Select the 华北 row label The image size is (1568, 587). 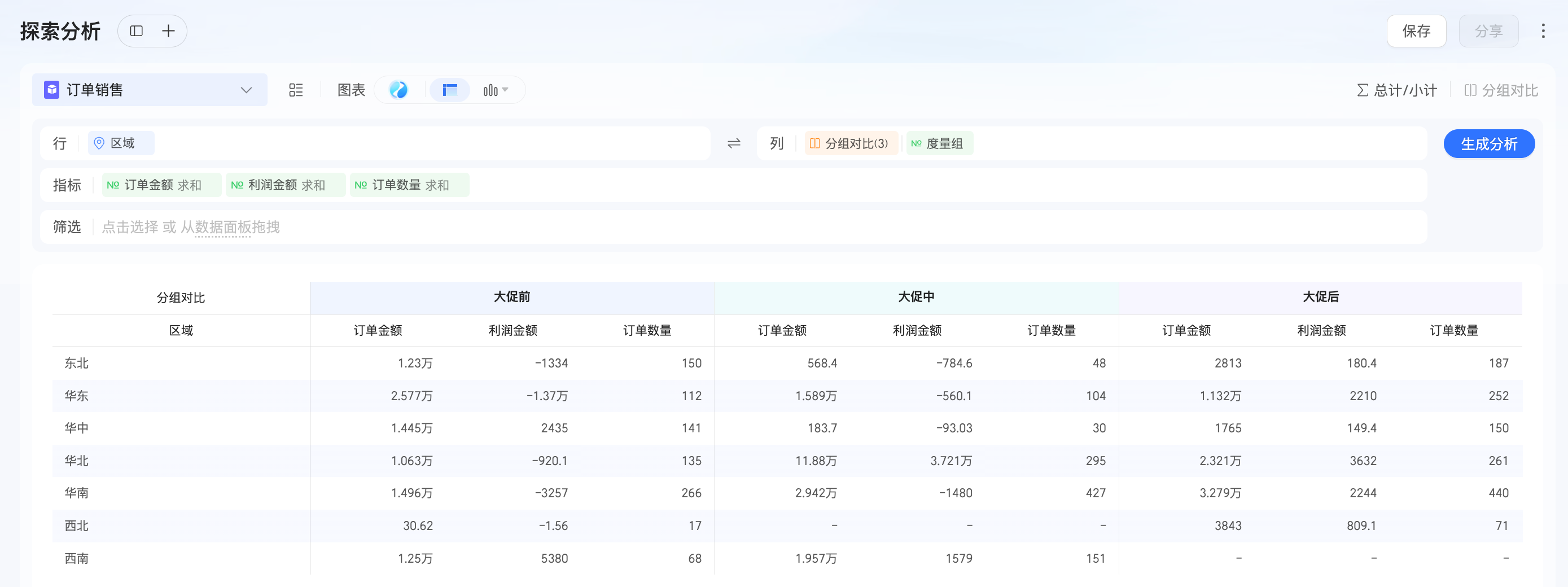tap(77, 461)
